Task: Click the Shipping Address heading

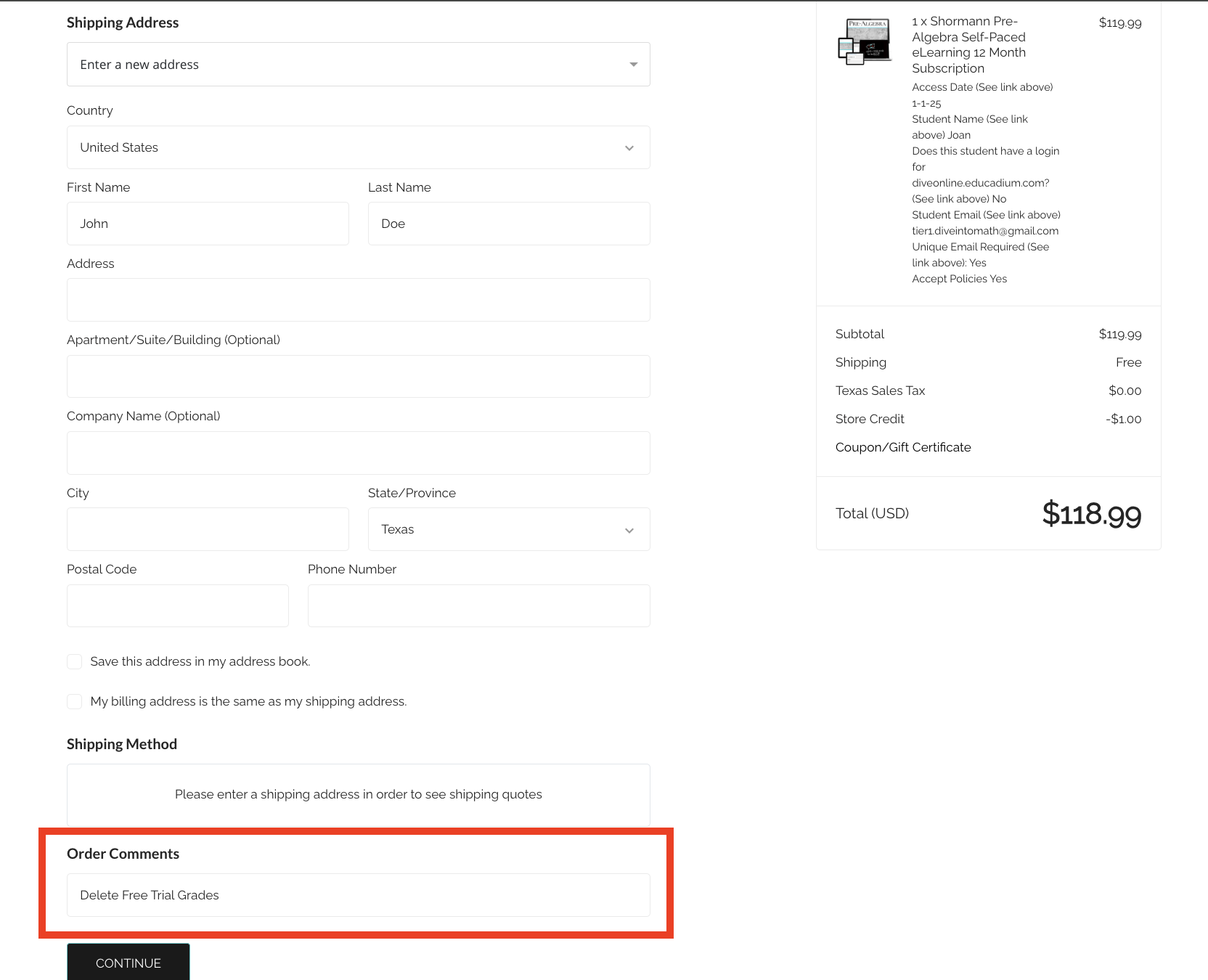Action: [123, 23]
